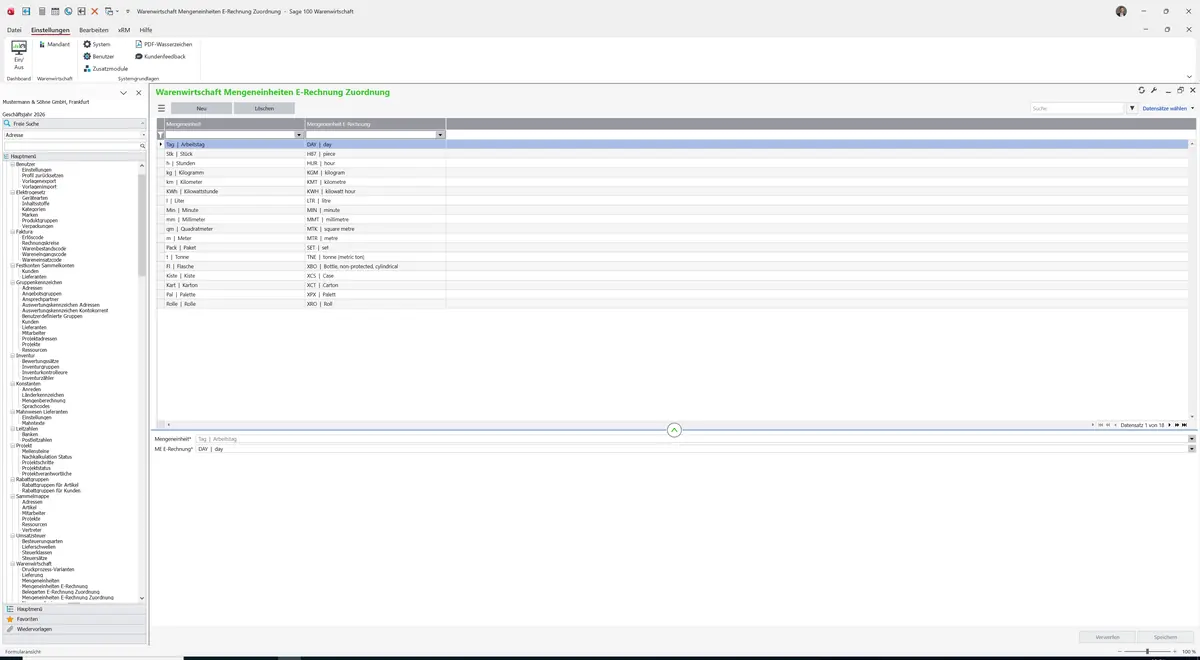
Task: Click the red X icon in the quick access toolbar
Action: [x=95, y=11]
